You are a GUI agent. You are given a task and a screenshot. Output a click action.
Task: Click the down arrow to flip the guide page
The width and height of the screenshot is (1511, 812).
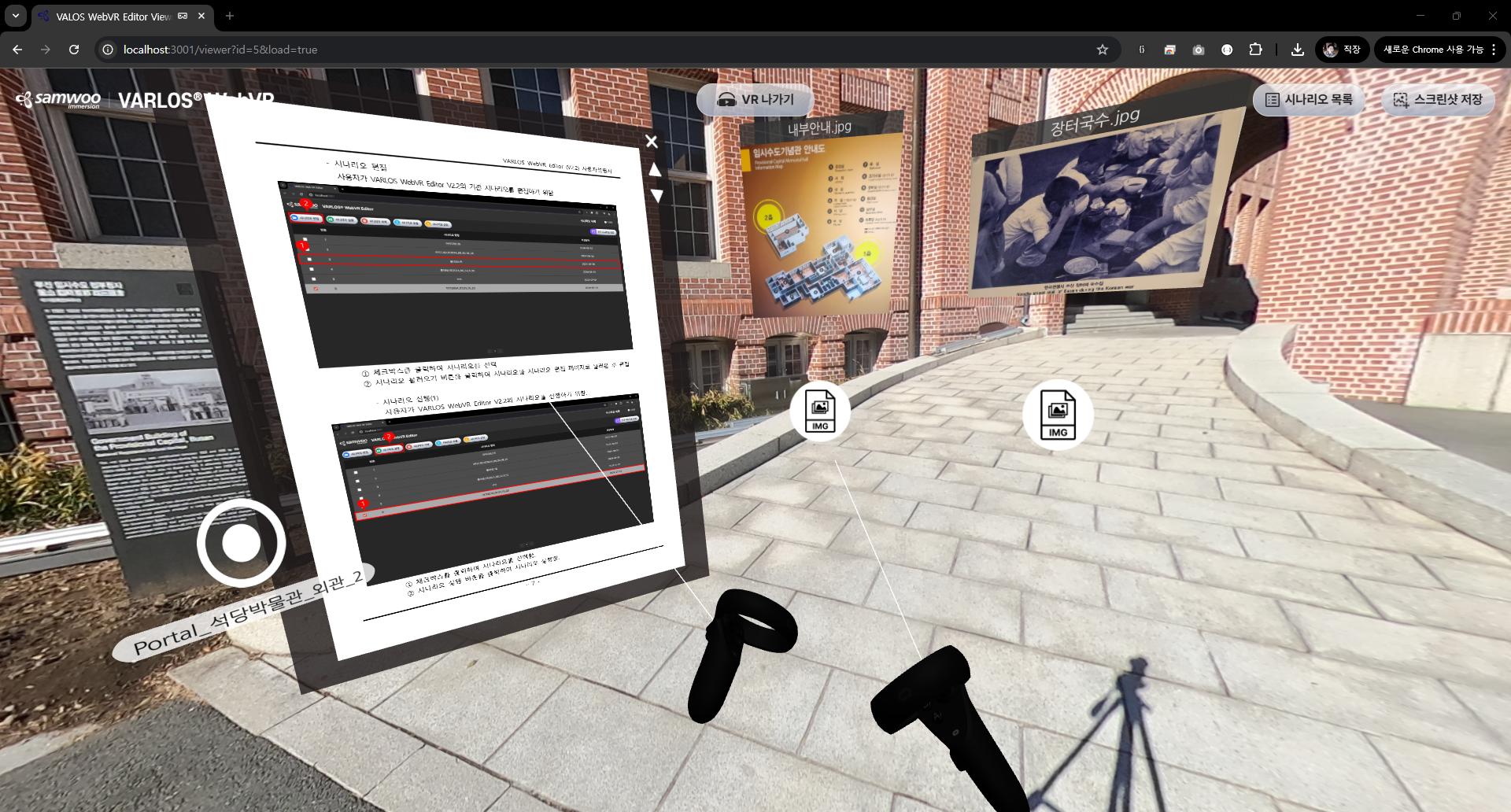656,194
